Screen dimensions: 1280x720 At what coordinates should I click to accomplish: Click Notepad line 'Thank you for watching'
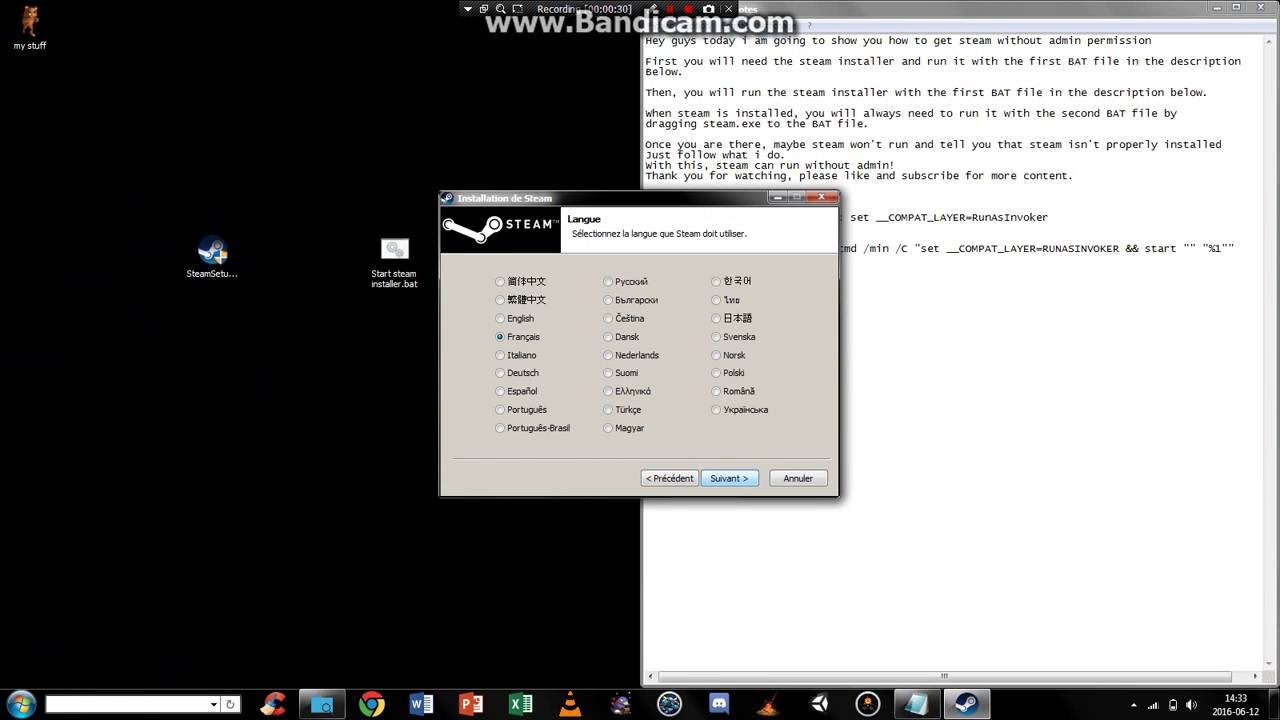pyautogui.click(x=859, y=176)
